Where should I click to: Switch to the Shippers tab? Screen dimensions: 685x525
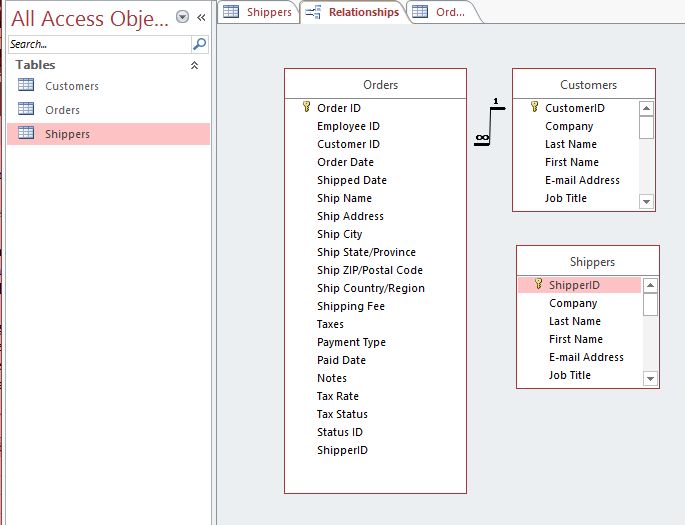coord(258,12)
